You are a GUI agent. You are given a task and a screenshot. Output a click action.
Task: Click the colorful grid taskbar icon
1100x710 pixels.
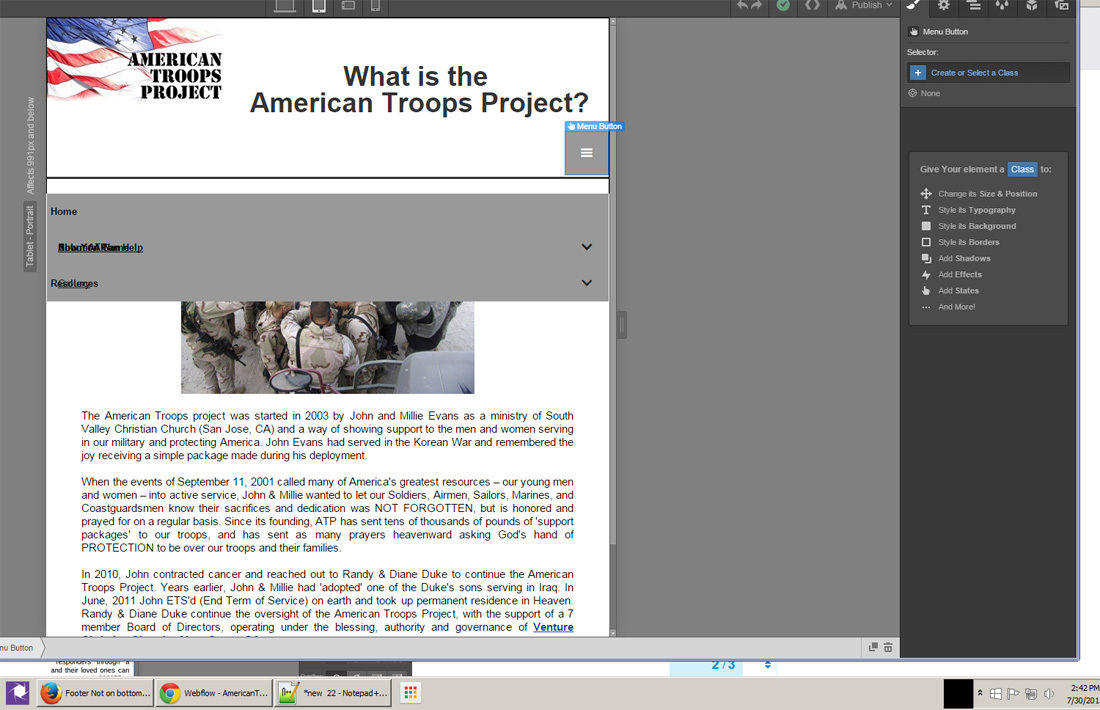coord(410,693)
